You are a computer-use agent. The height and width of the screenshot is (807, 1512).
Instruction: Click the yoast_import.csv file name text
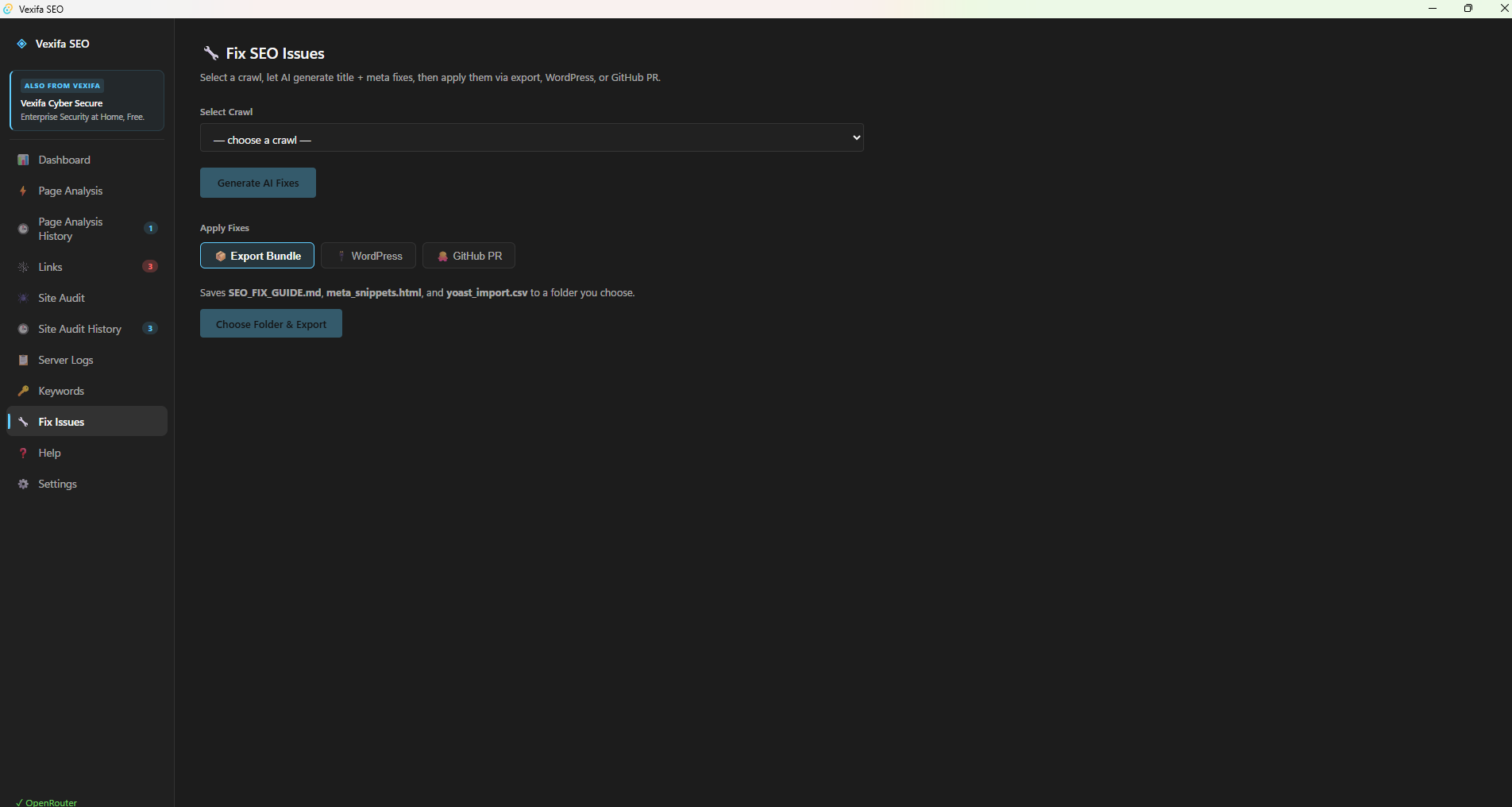[487, 293]
